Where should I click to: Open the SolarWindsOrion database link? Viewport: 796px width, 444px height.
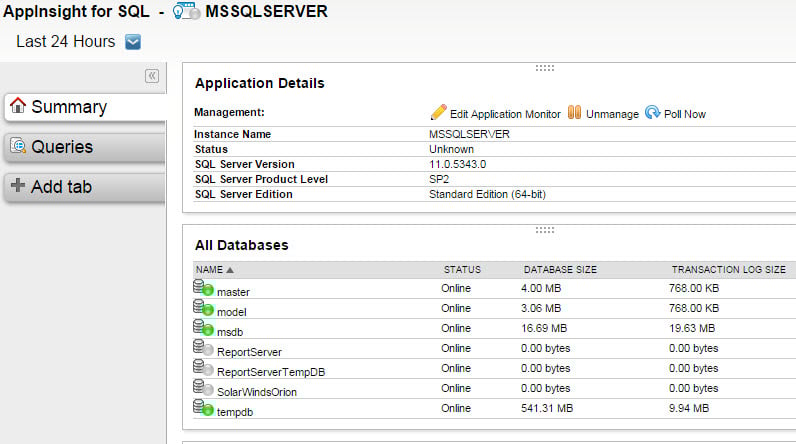point(257,392)
